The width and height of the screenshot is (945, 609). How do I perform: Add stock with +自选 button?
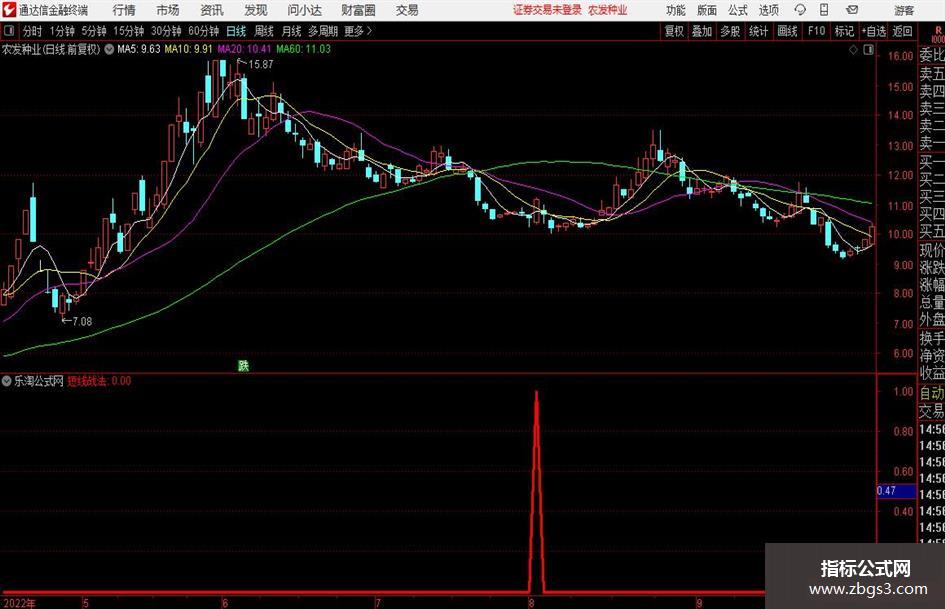(x=874, y=31)
